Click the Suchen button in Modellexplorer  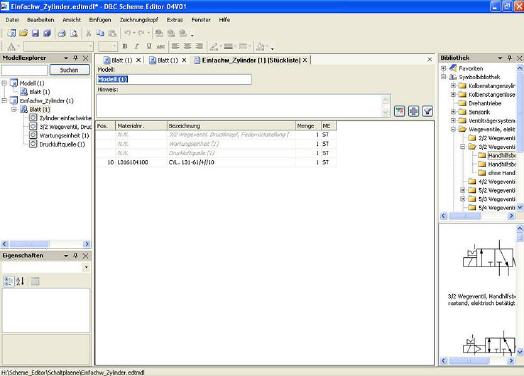(69, 70)
